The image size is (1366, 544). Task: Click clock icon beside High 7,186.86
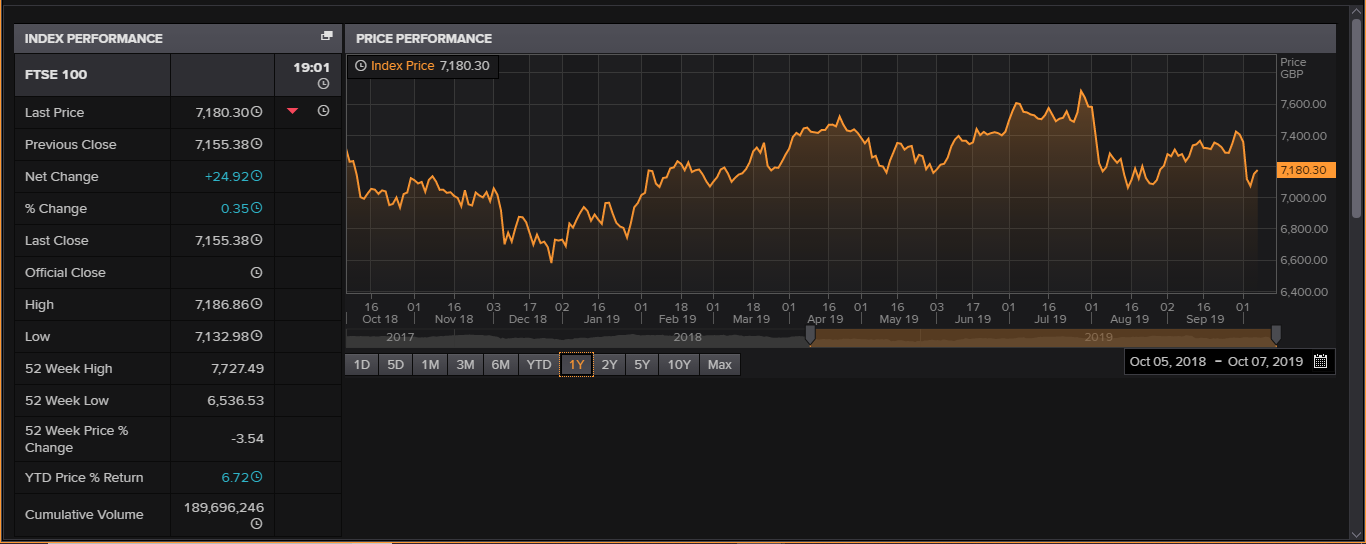click(257, 304)
